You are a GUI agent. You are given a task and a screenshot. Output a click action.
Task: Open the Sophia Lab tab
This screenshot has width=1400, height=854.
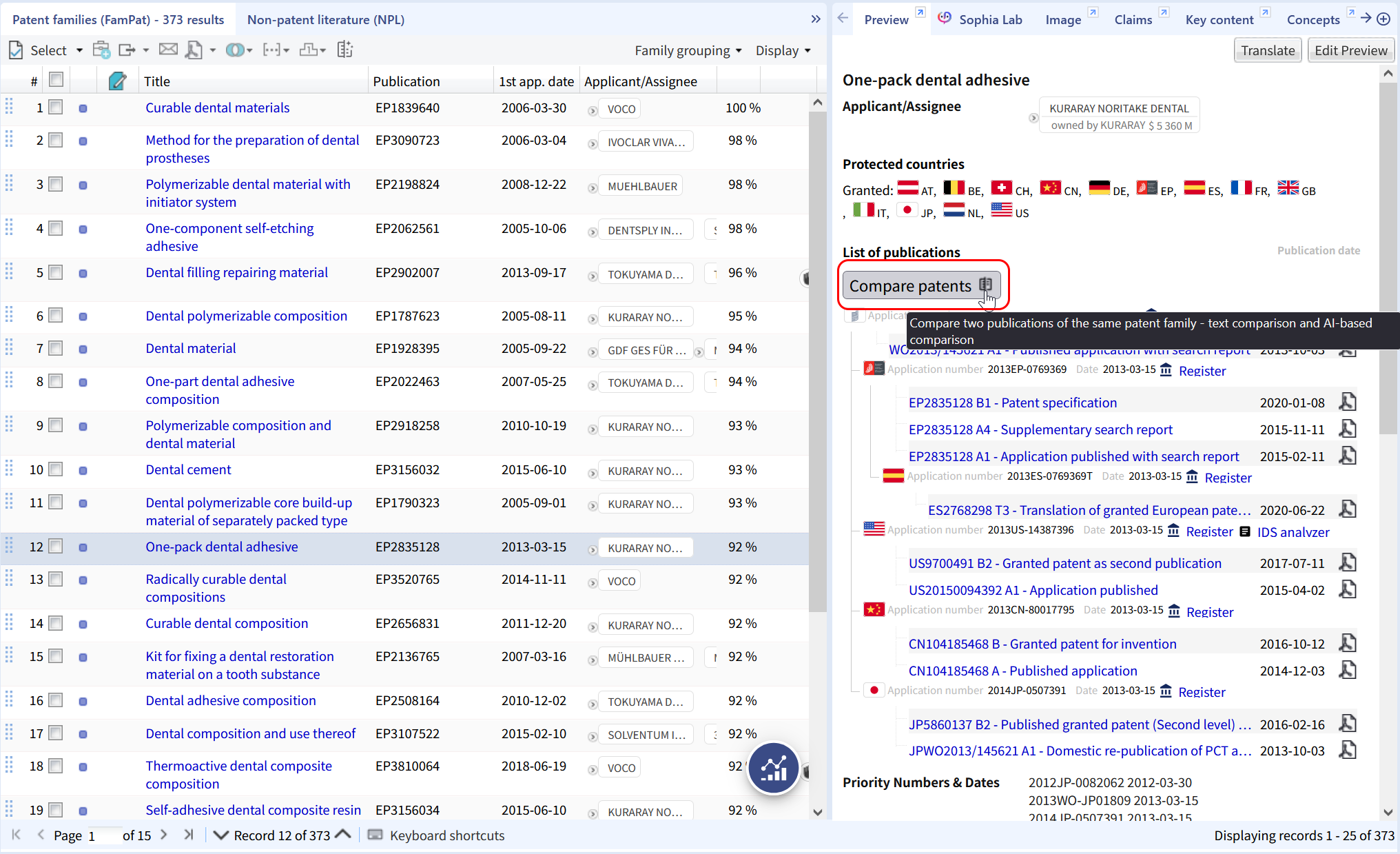coord(980,19)
